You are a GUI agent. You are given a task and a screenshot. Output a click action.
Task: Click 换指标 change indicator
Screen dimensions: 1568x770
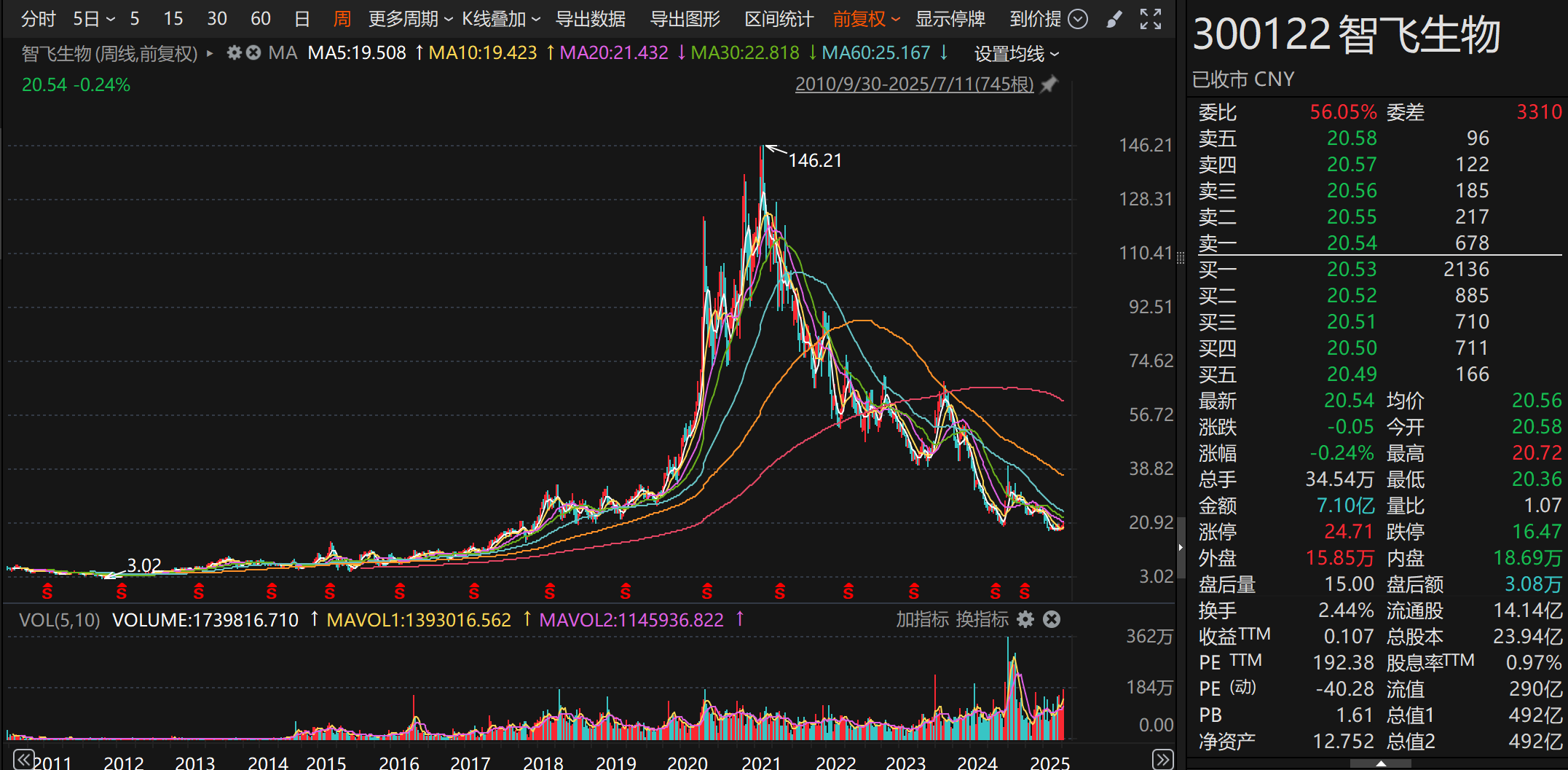click(x=982, y=620)
